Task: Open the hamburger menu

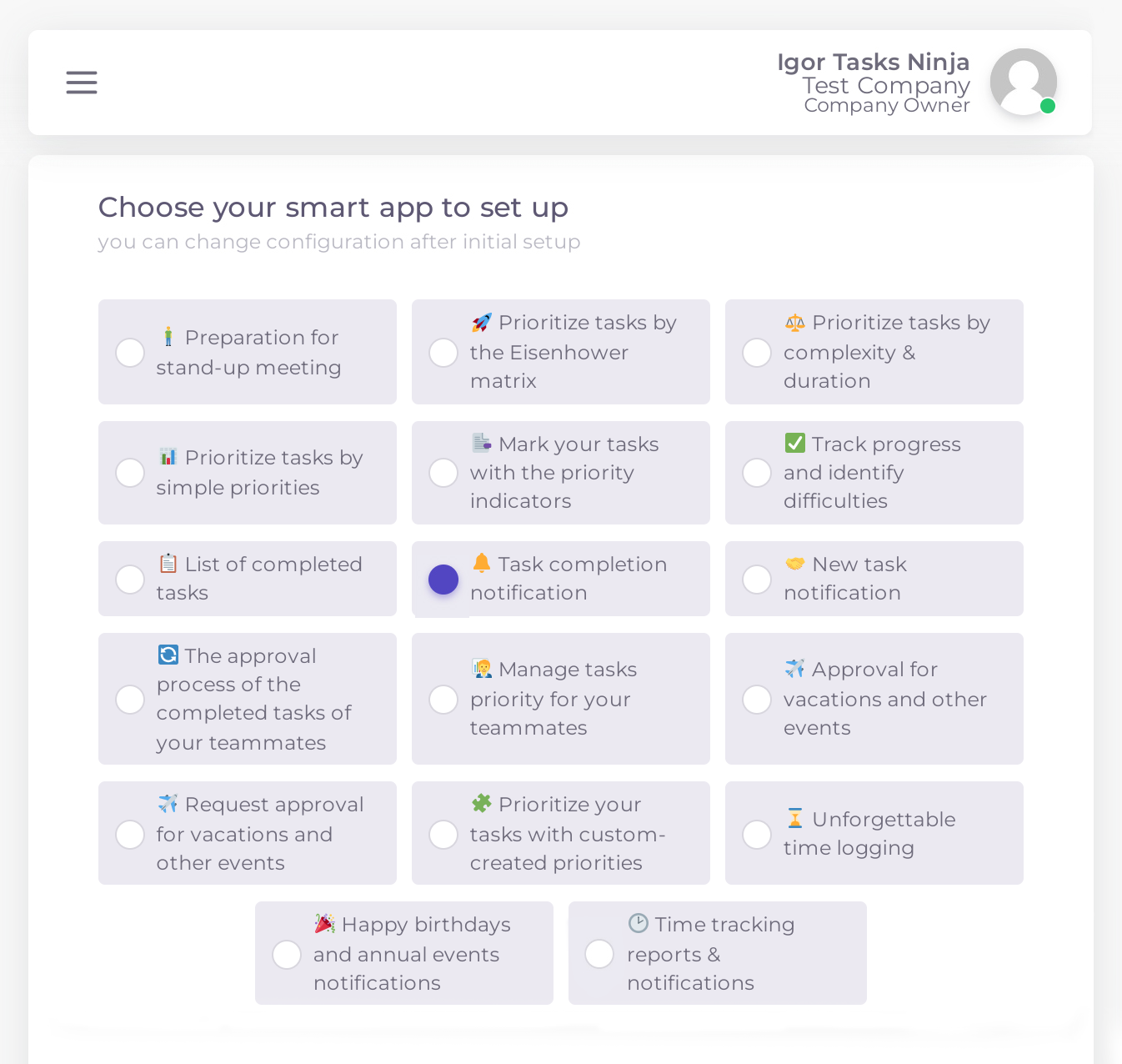Action: pos(82,83)
